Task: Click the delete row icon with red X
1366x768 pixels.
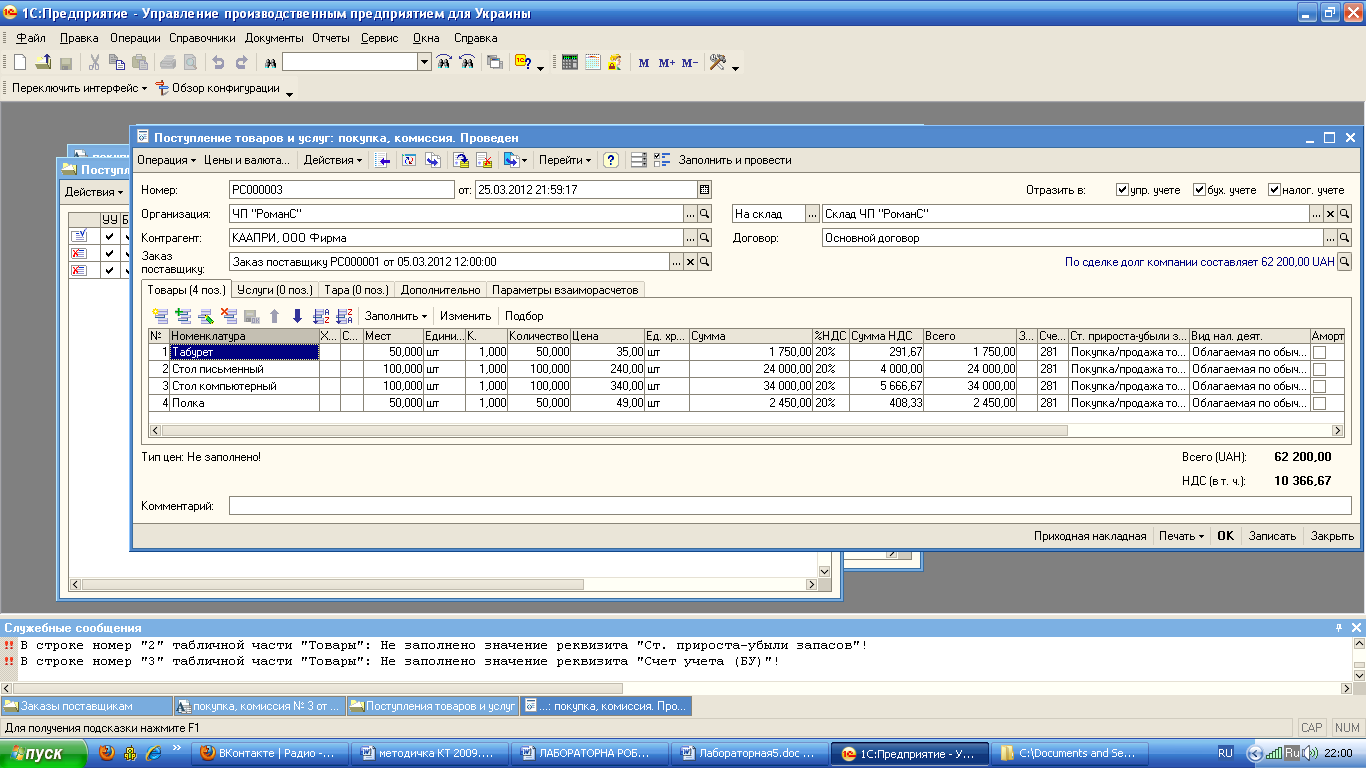Action: (229, 316)
